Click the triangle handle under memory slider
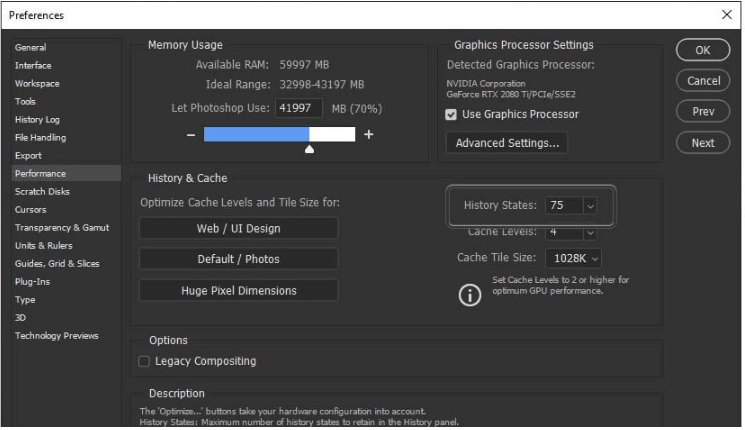Screen dimensions: 745x430 (x=310, y=150)
